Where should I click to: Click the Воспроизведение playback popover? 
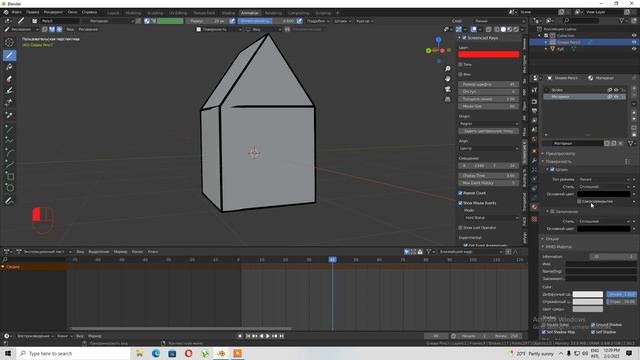coord(35,336)
